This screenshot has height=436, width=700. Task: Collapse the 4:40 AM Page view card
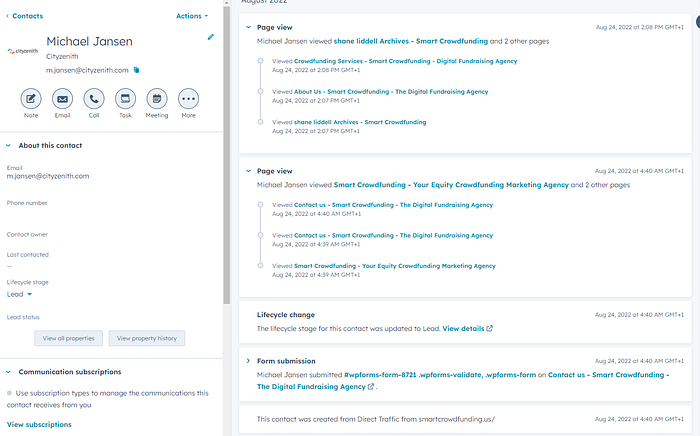[x=249, y=171]
